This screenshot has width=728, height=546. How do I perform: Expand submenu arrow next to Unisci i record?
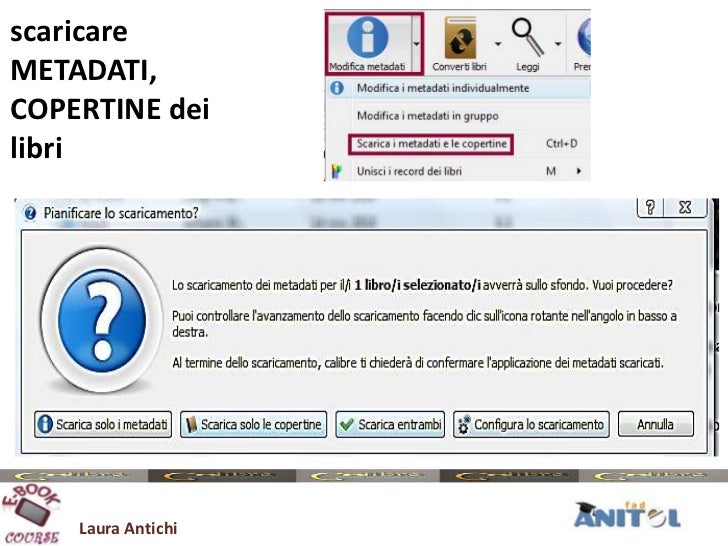click(x=578, y=171)
